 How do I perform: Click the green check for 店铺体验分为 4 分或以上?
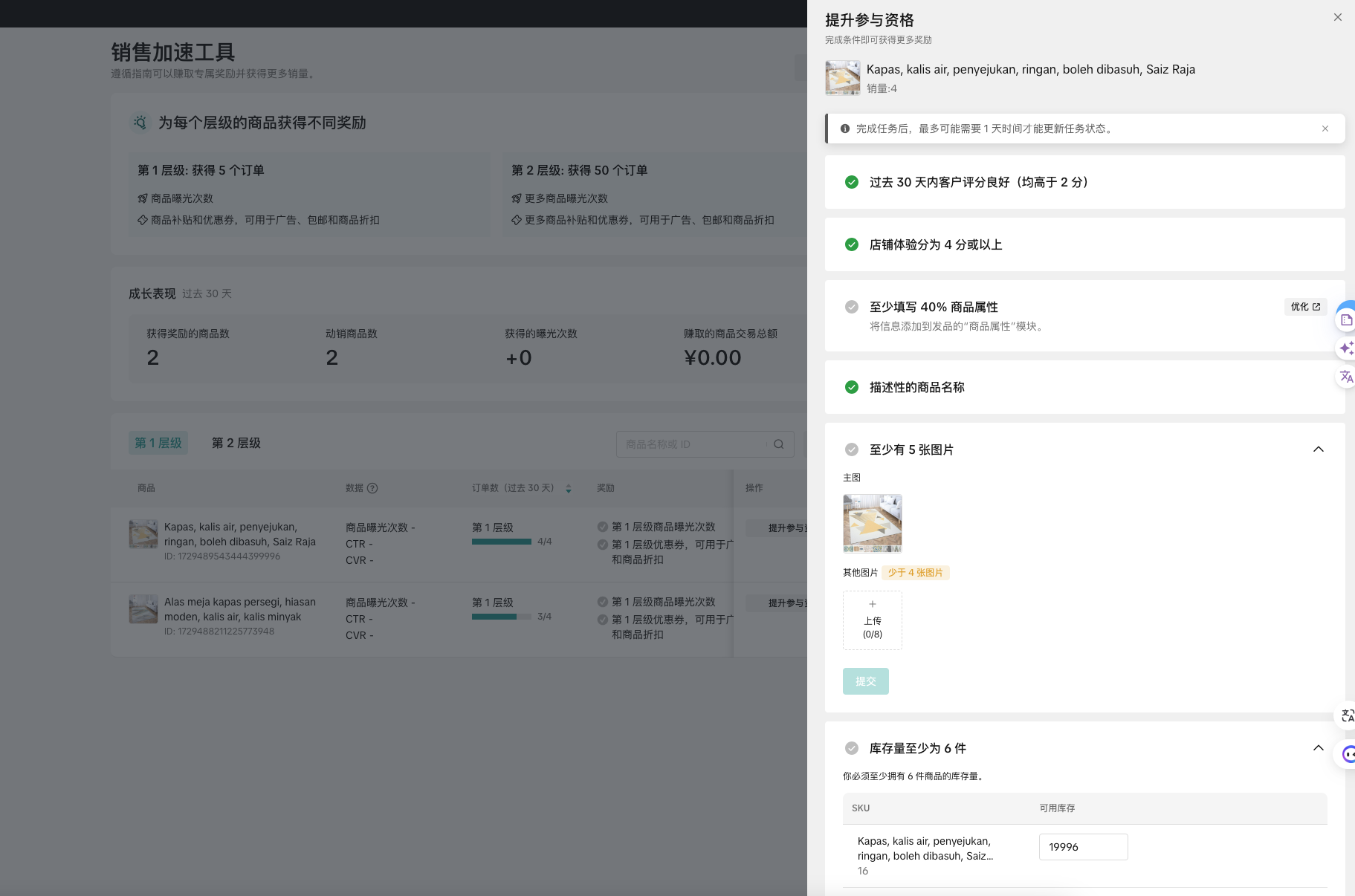[852, 244]
